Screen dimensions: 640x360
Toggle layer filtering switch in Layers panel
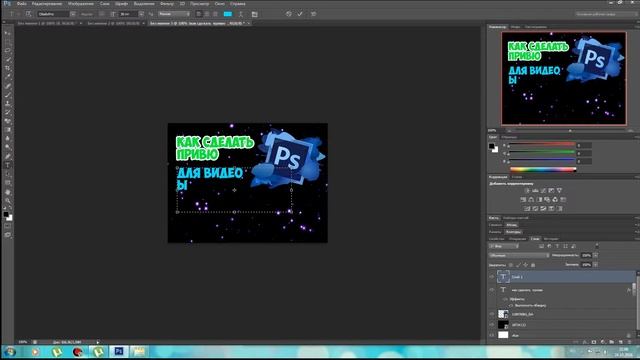[x=597, y=246]
